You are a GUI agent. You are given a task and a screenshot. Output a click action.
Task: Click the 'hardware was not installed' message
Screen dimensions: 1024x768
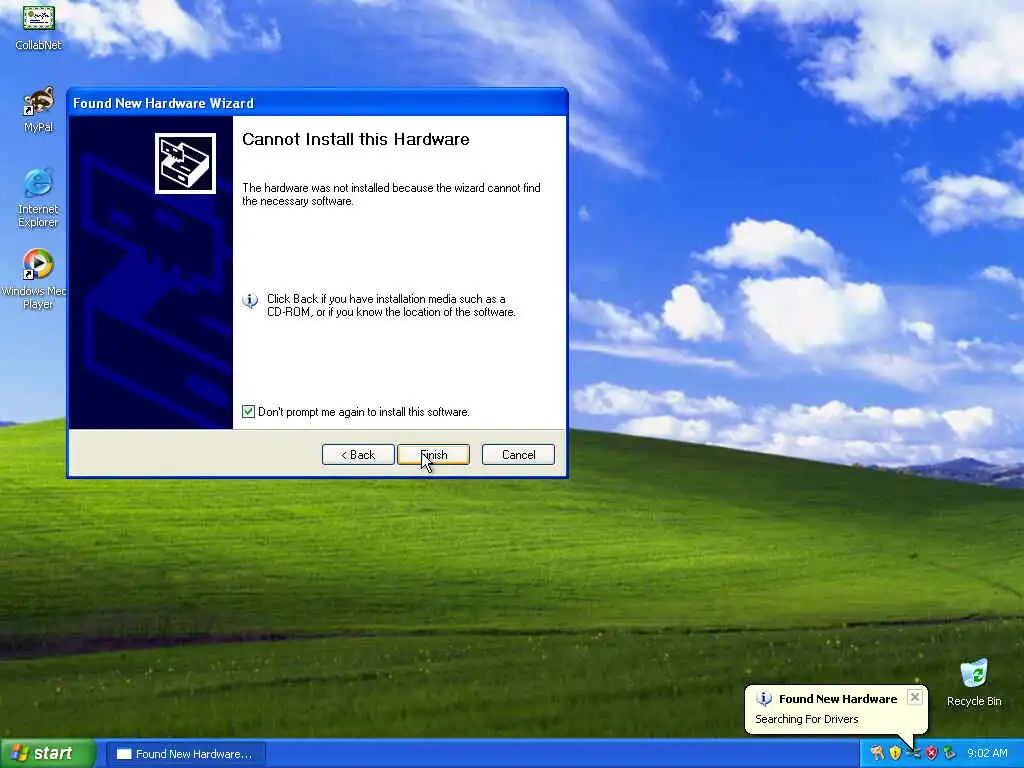[391, 195]
